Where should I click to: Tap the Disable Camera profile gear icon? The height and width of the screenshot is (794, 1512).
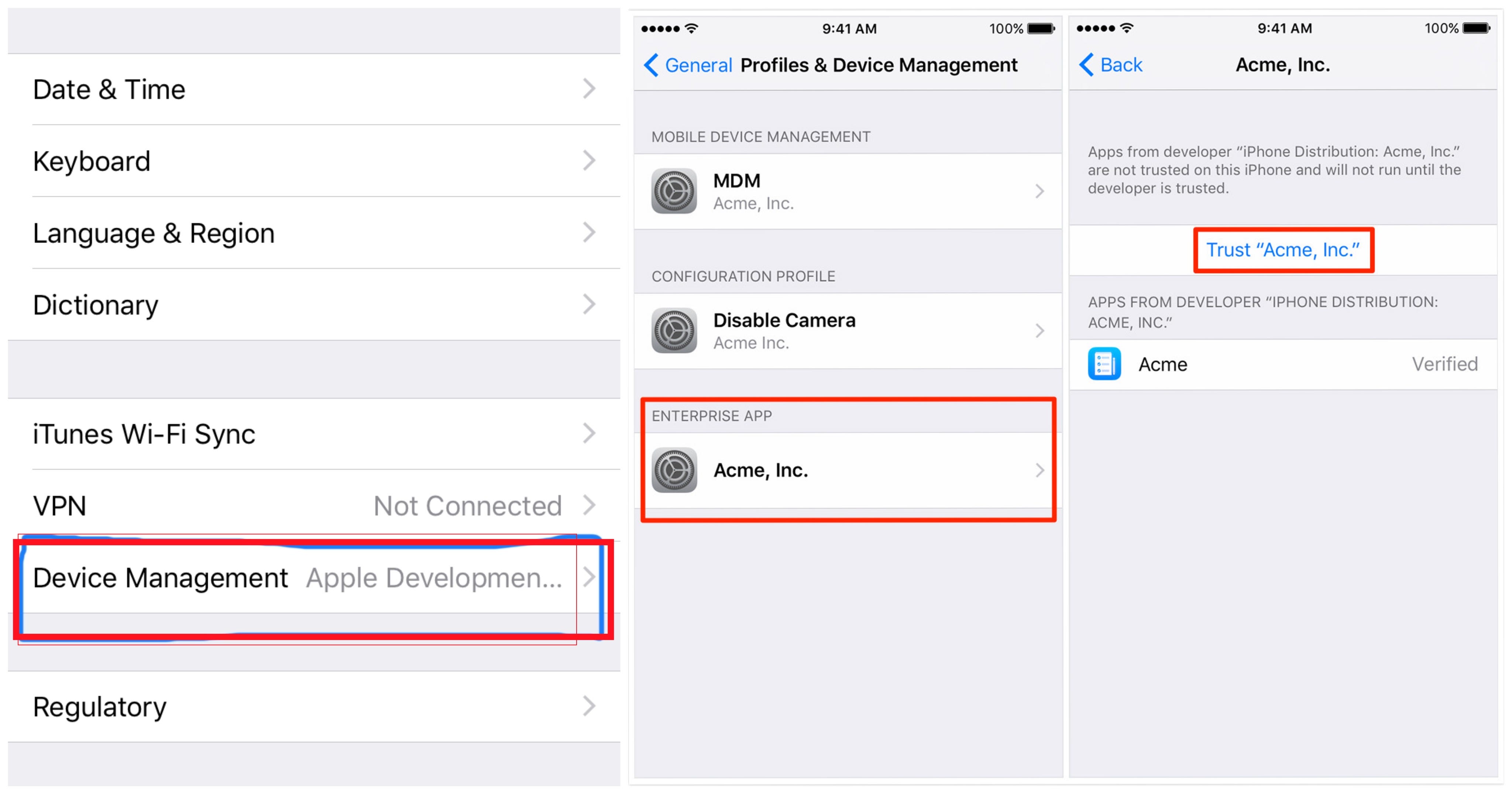pyautogui.click(x=674, y=331)
